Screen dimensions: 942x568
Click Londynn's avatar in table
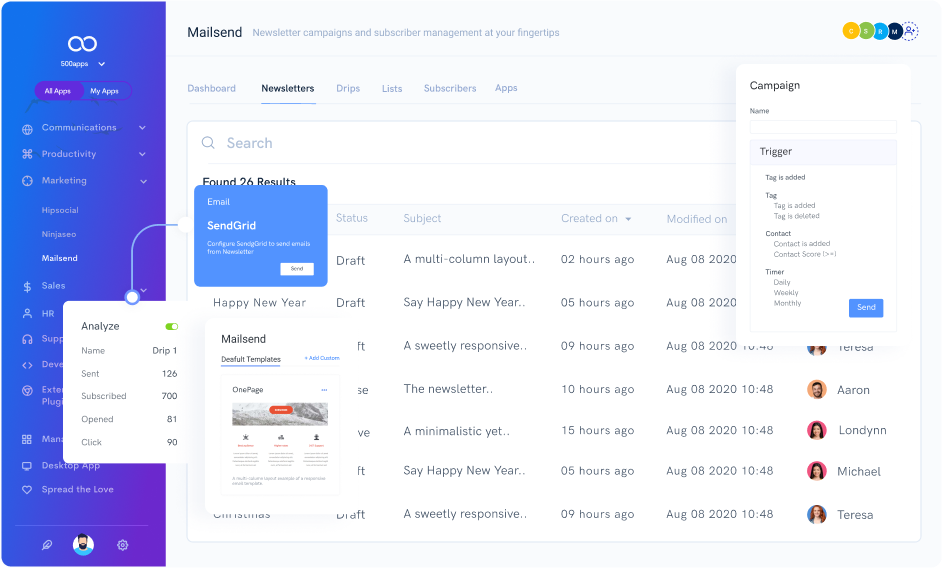coord(816,430)
